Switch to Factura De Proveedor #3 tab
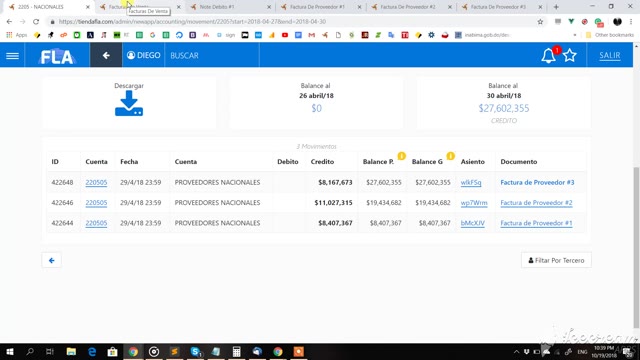Screen dimensions: 640x360 pos(502,7)
